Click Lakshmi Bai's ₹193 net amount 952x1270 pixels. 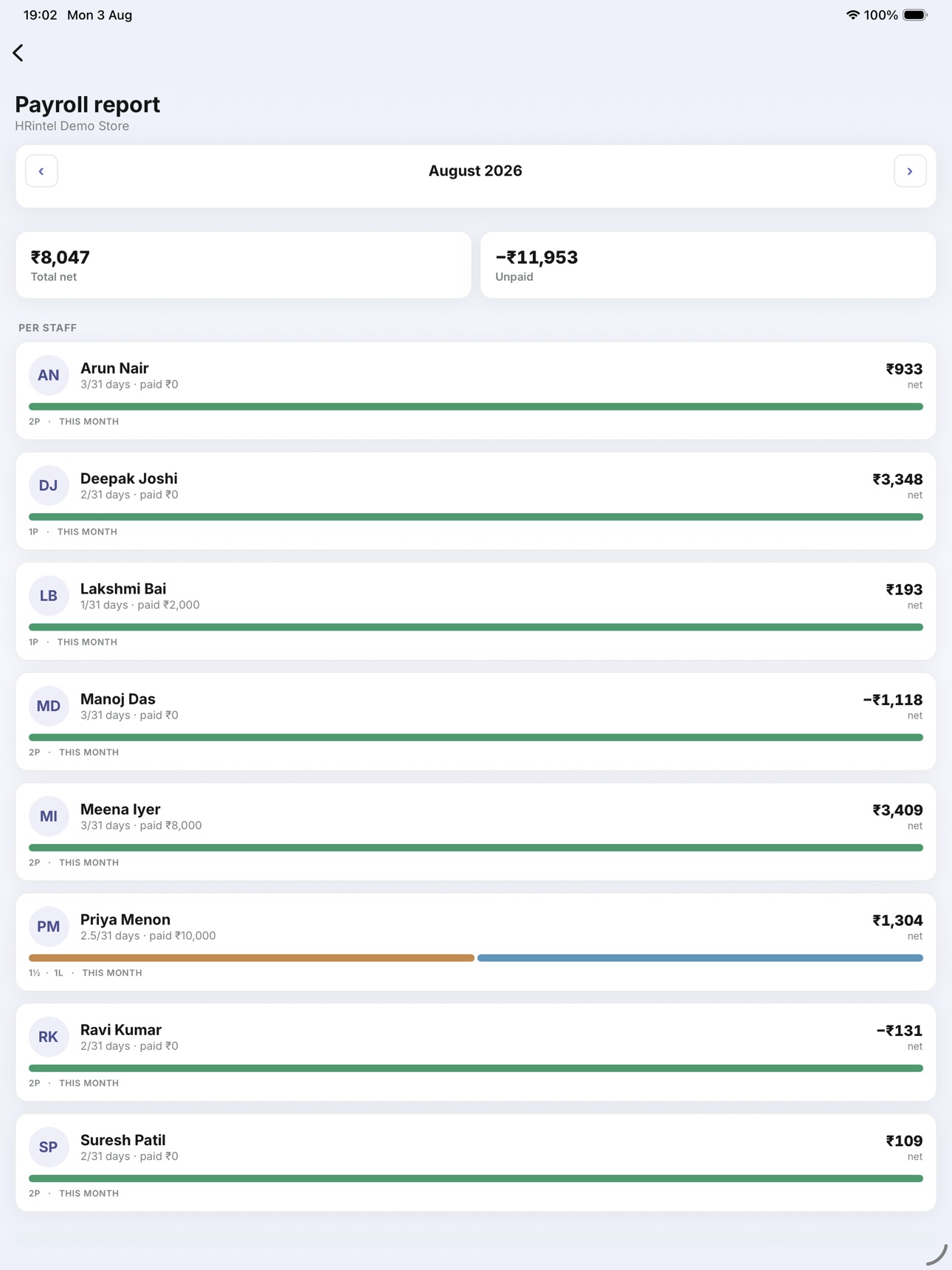[x=904, y=589]
